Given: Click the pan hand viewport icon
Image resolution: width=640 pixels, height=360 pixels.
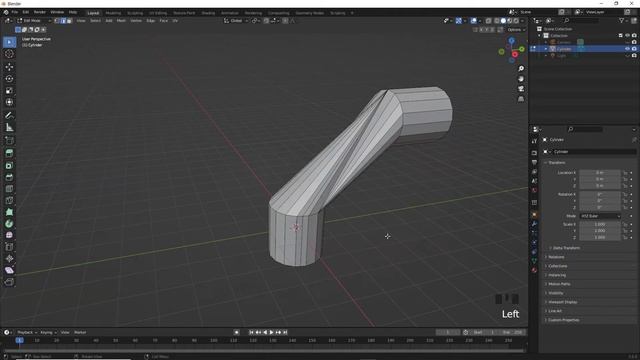Looking at the screenshot, I should point(521,79).
